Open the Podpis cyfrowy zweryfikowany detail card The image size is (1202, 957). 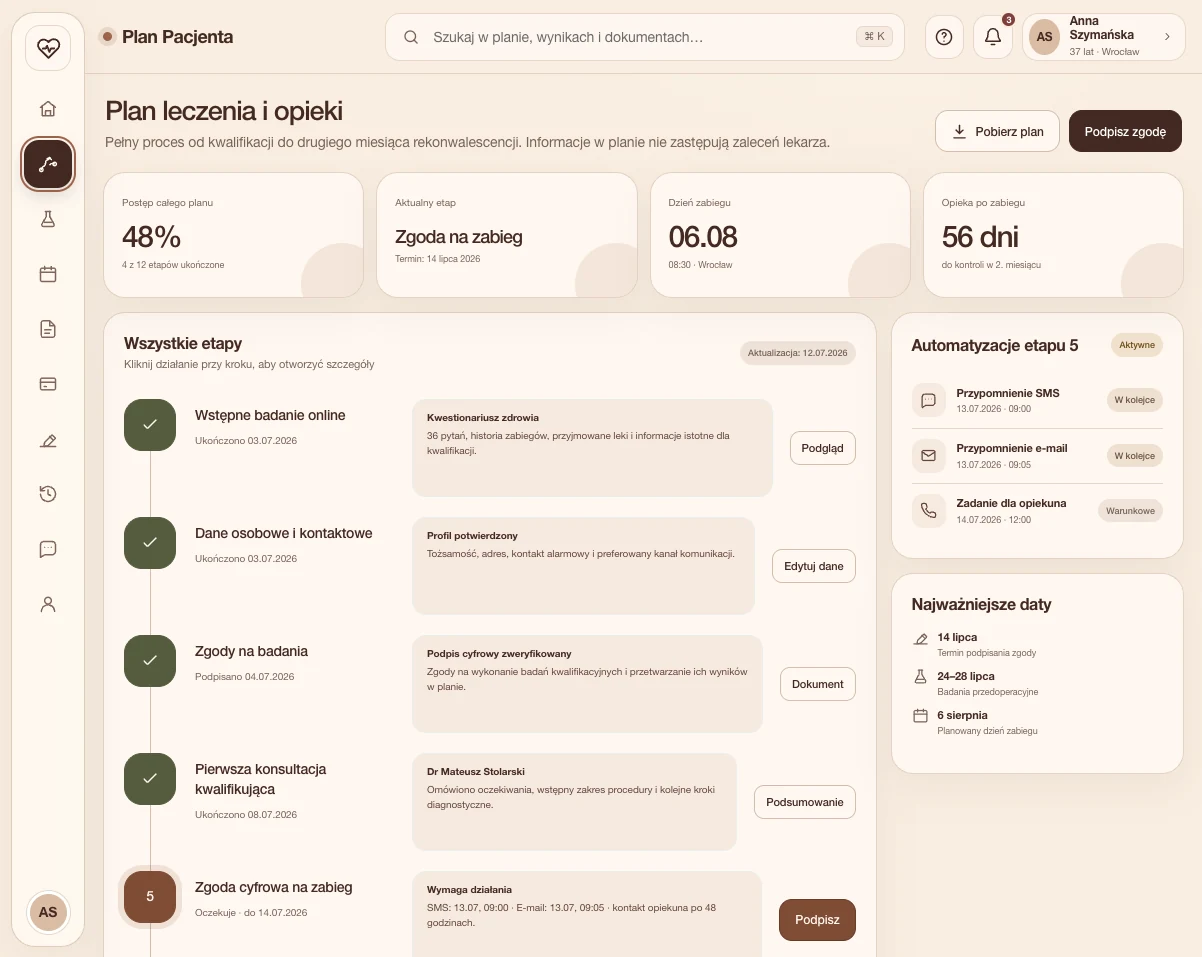coord(587,684)
